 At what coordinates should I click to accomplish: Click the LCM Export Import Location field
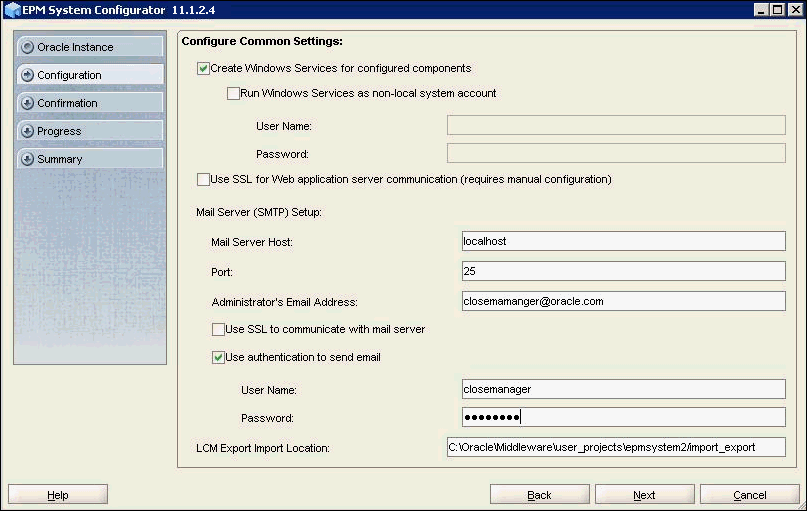616,447
